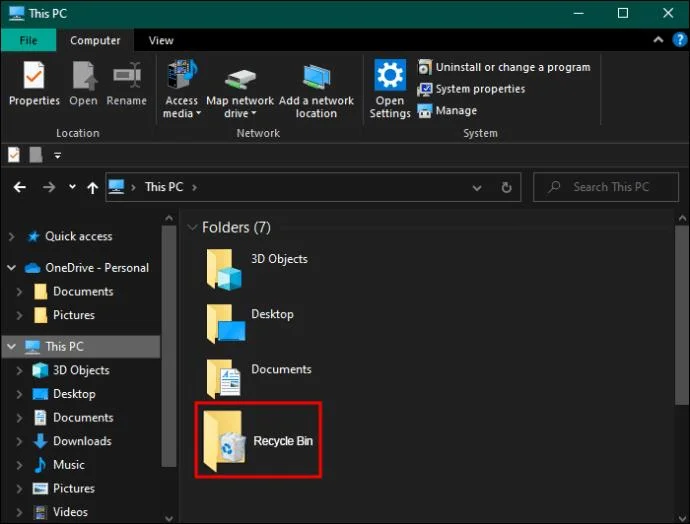
Task: Click System properties in the ribbon
Action: click(x=471, y=89)
